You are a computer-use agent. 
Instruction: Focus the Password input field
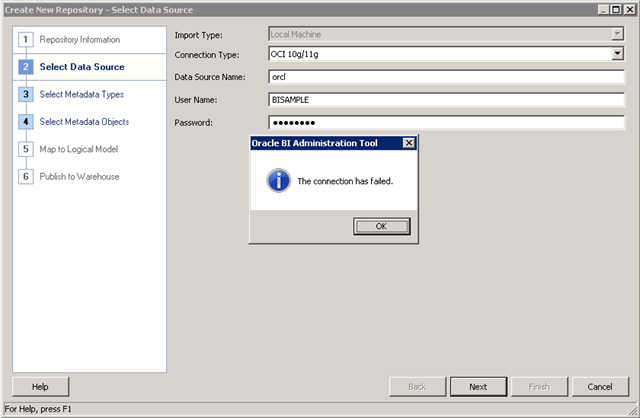446,122
